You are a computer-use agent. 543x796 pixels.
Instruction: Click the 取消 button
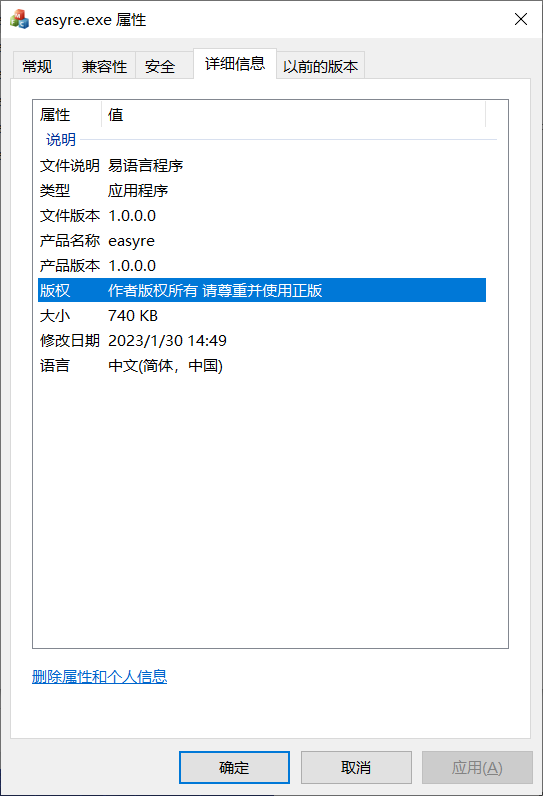click(356, 768)
